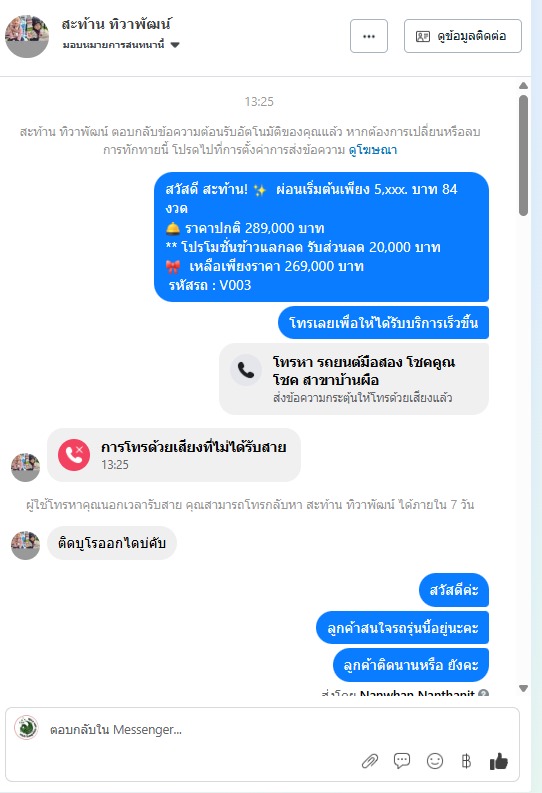The image size is (542, 793).
Task: Click the ดูข้อมูลติดต่อ contact info button
Action: [463, 36]
